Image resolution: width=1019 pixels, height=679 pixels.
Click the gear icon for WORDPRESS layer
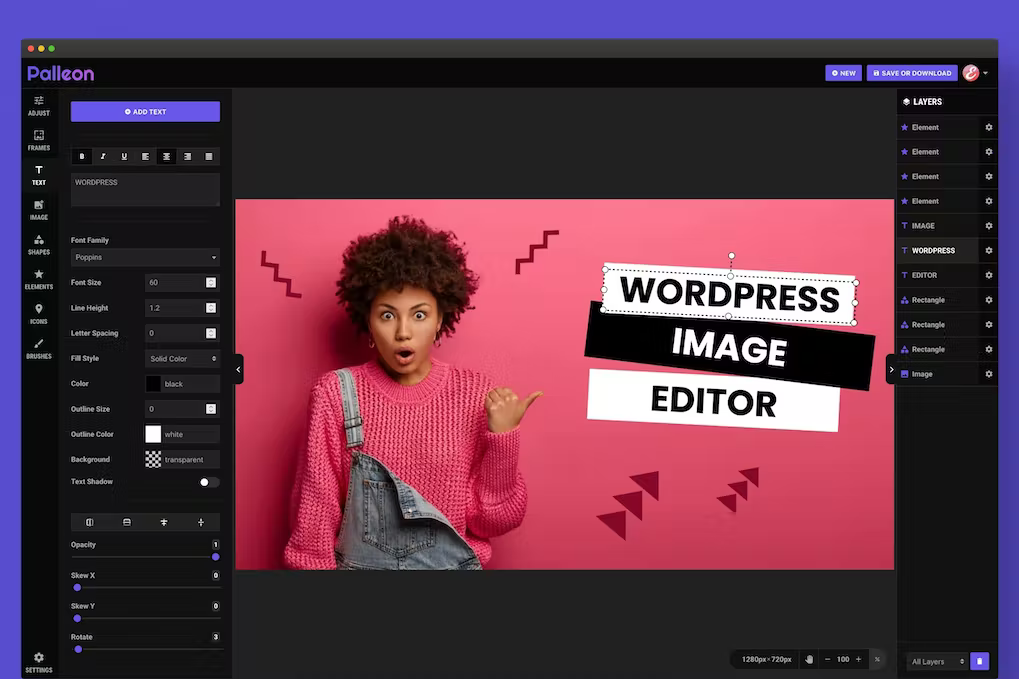pos(988,251)
